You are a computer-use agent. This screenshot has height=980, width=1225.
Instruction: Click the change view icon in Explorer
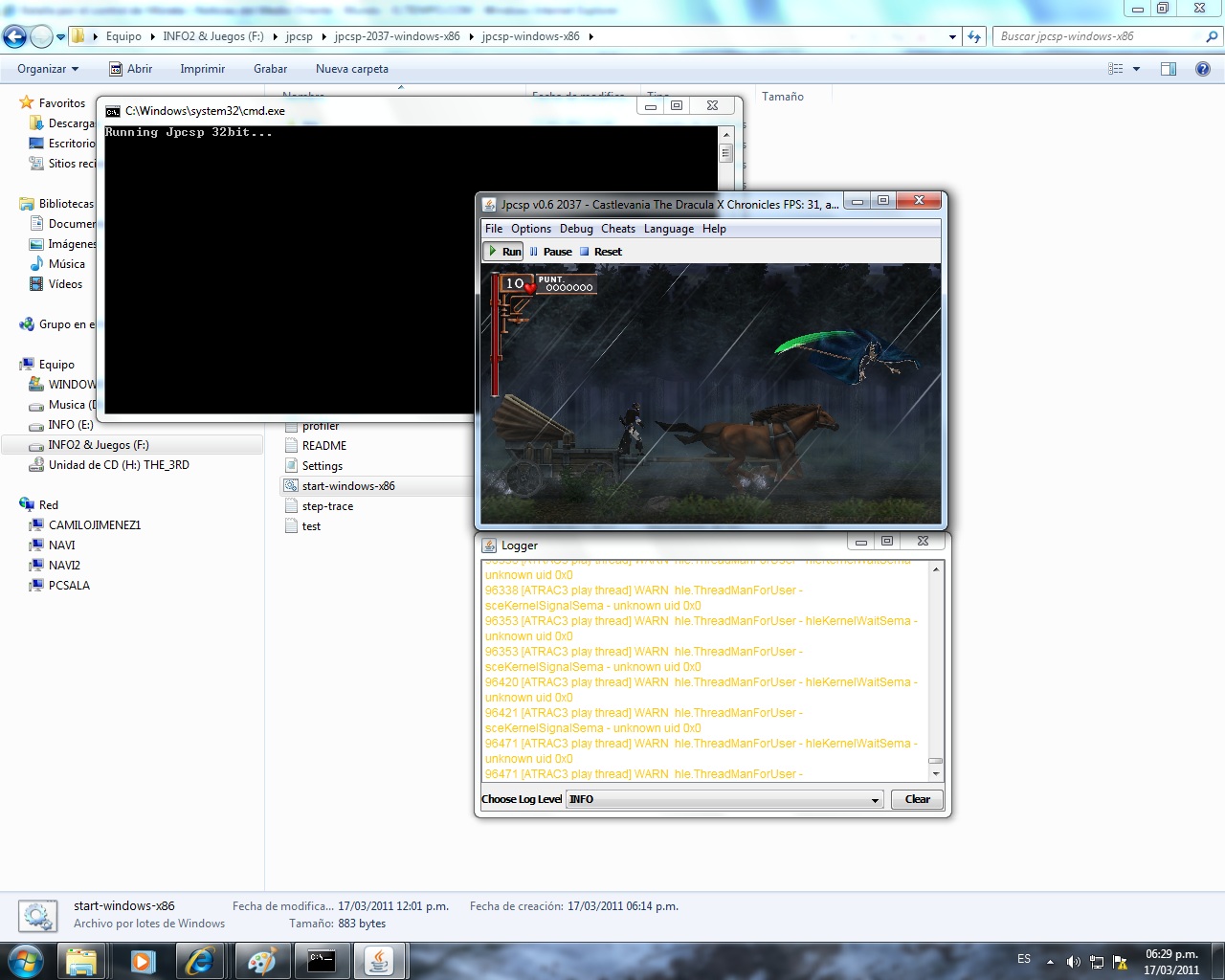coord(1116,69)
